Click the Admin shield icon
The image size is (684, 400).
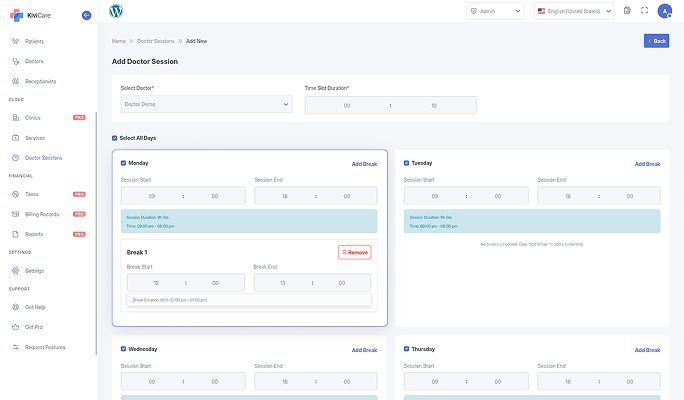click(474, 11)
